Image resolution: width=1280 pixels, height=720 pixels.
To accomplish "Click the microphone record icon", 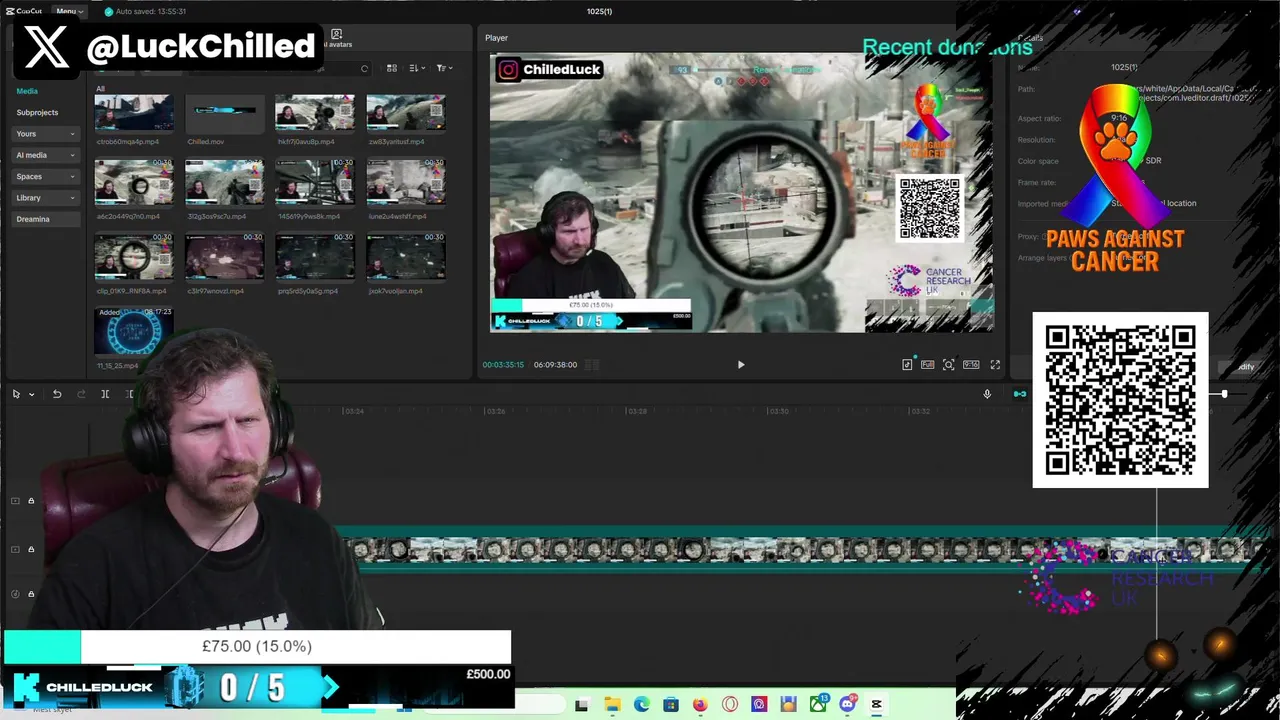I will (987, 394).
